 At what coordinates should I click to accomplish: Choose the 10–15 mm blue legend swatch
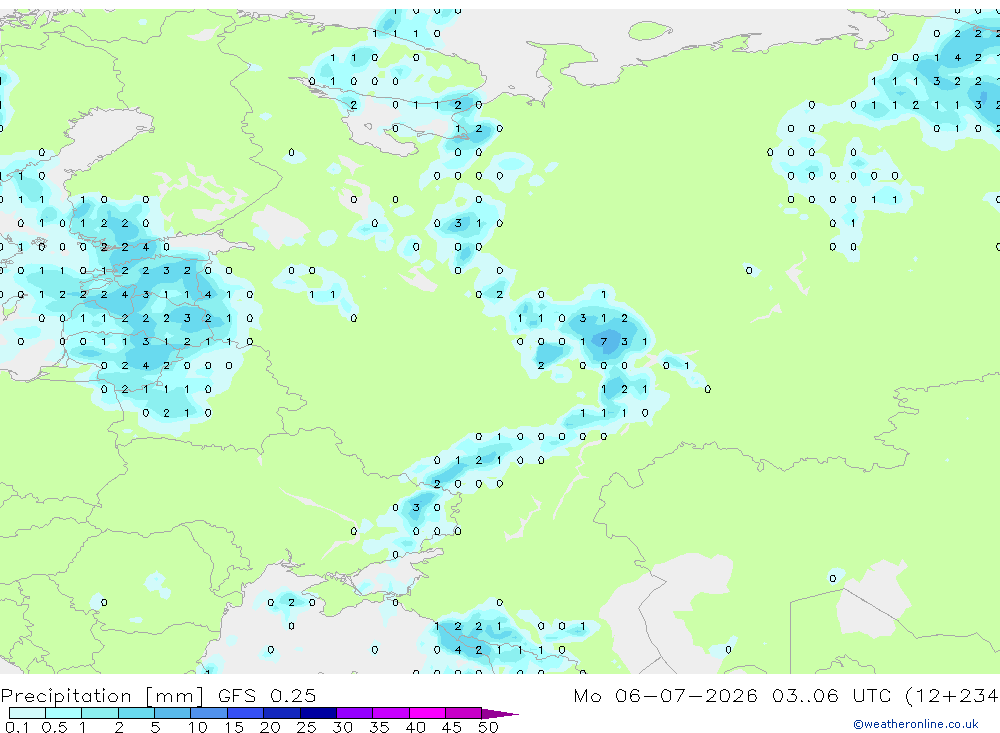point(209,713)
